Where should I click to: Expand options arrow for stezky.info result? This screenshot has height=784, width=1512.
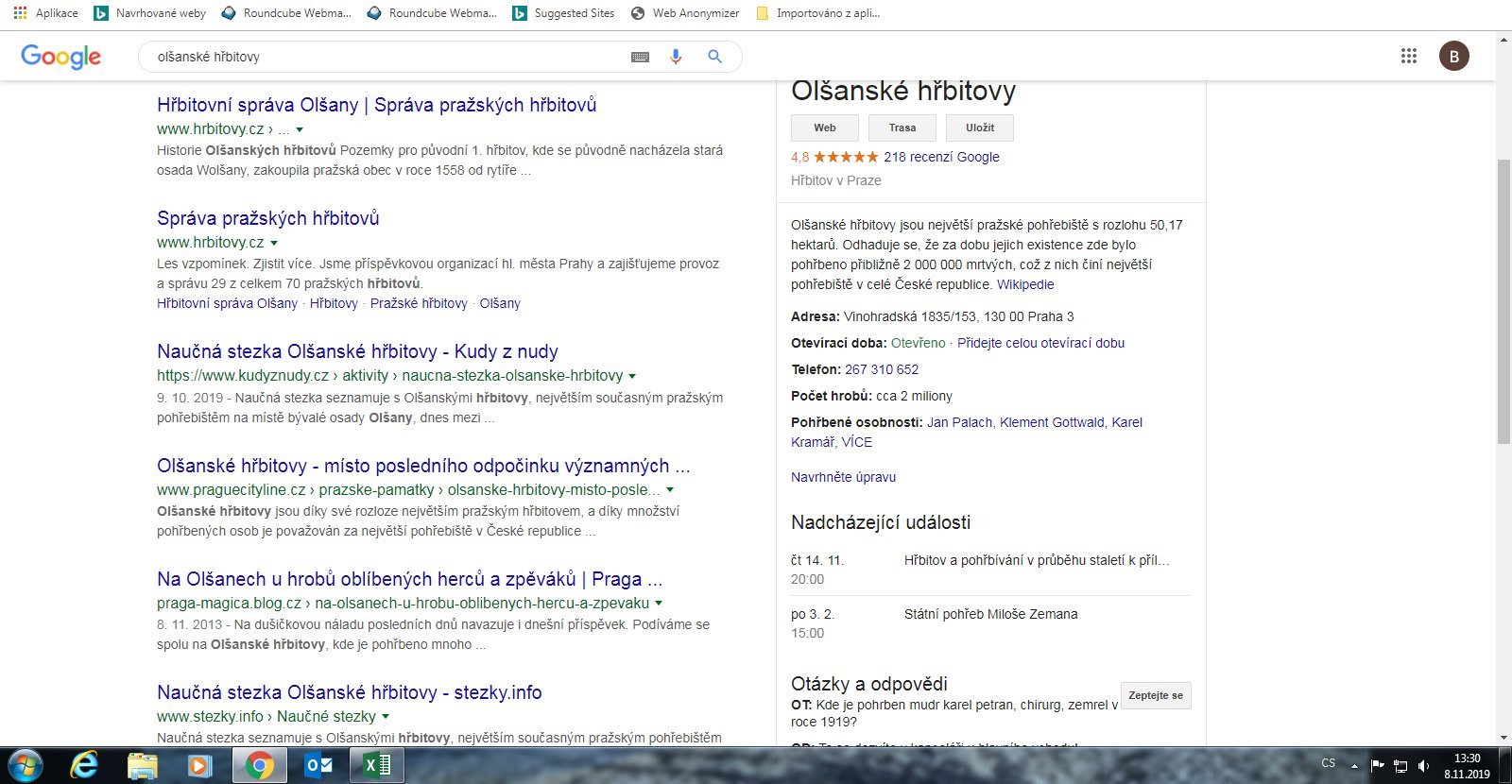pos(386,717)
